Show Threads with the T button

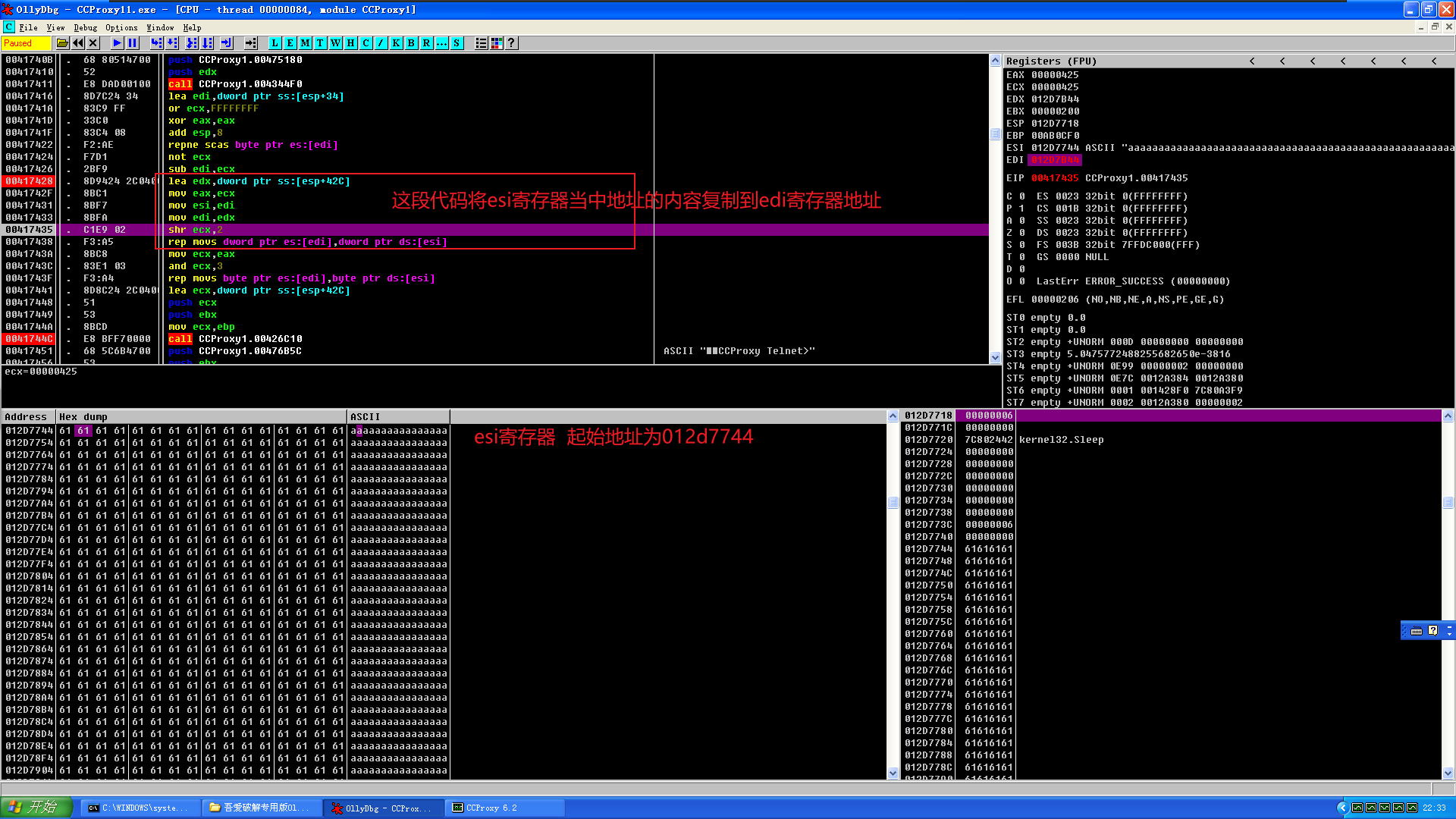pos(320,43)
